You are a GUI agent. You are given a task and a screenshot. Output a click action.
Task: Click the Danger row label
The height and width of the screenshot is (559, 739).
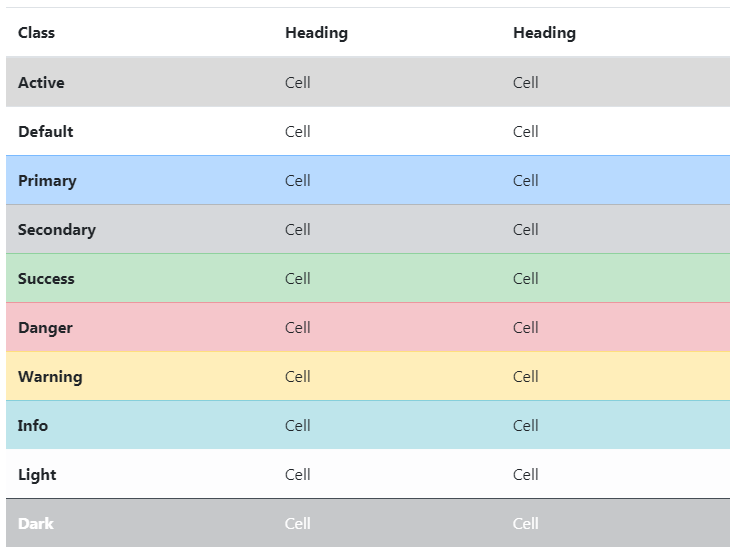pyautogui.click(x=45, y=328)
